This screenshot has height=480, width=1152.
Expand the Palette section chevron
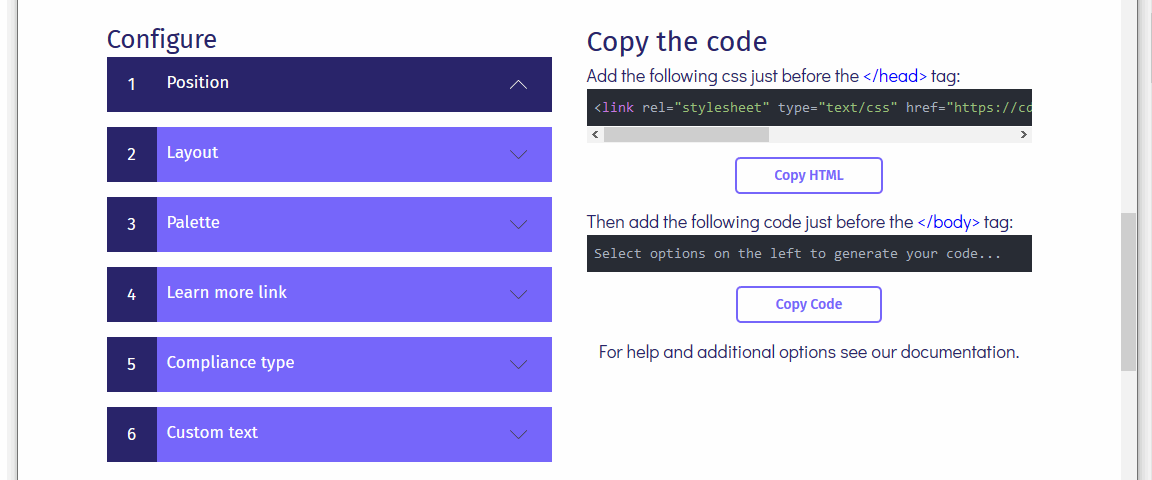[518, 225]
